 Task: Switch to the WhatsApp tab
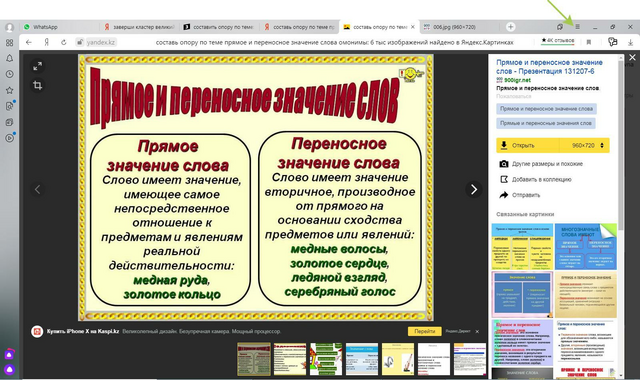[x=59, y=27]
